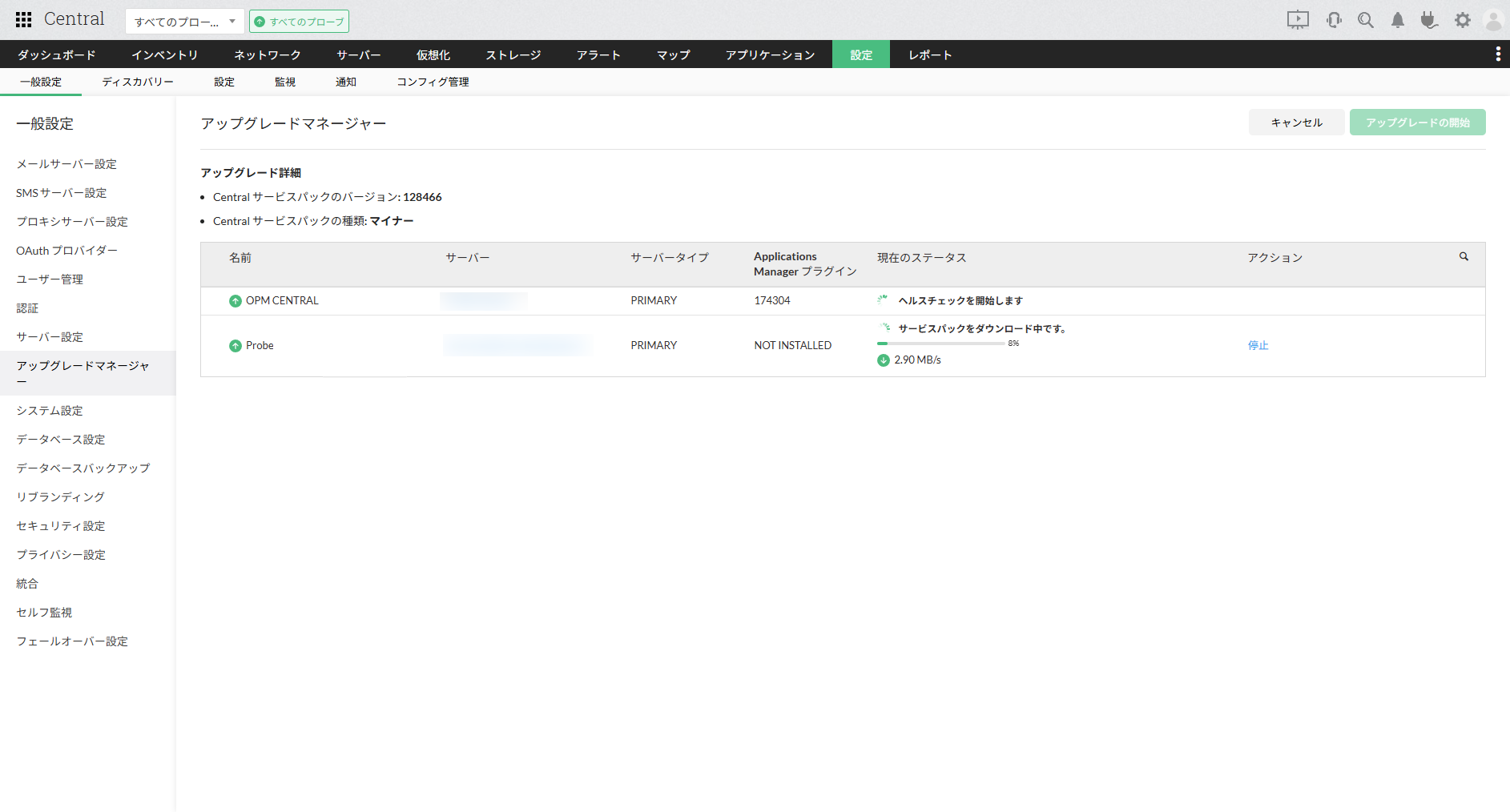
Task: Open the 設定 main menu
Action: 861,54
